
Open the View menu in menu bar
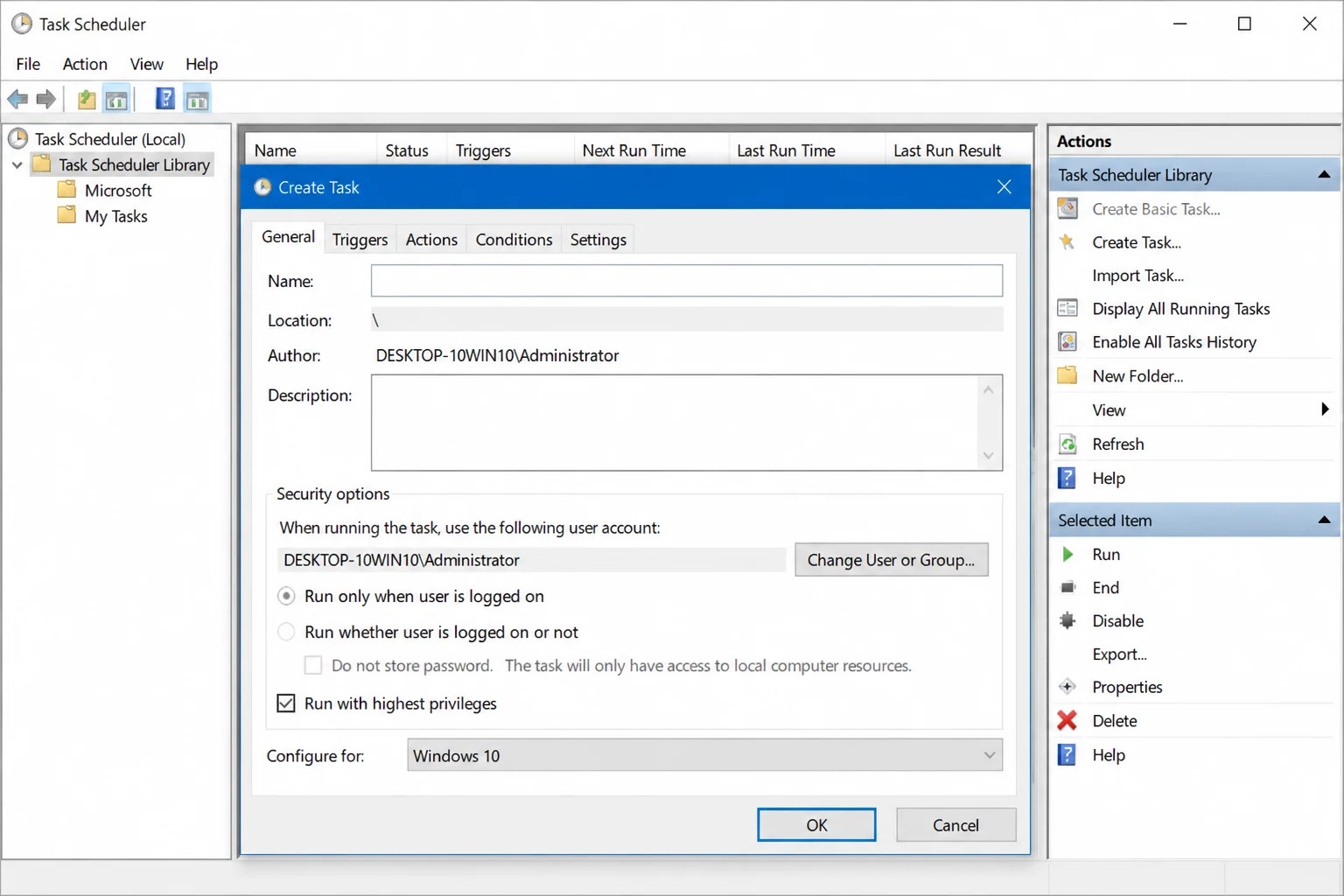coord(146,64)
